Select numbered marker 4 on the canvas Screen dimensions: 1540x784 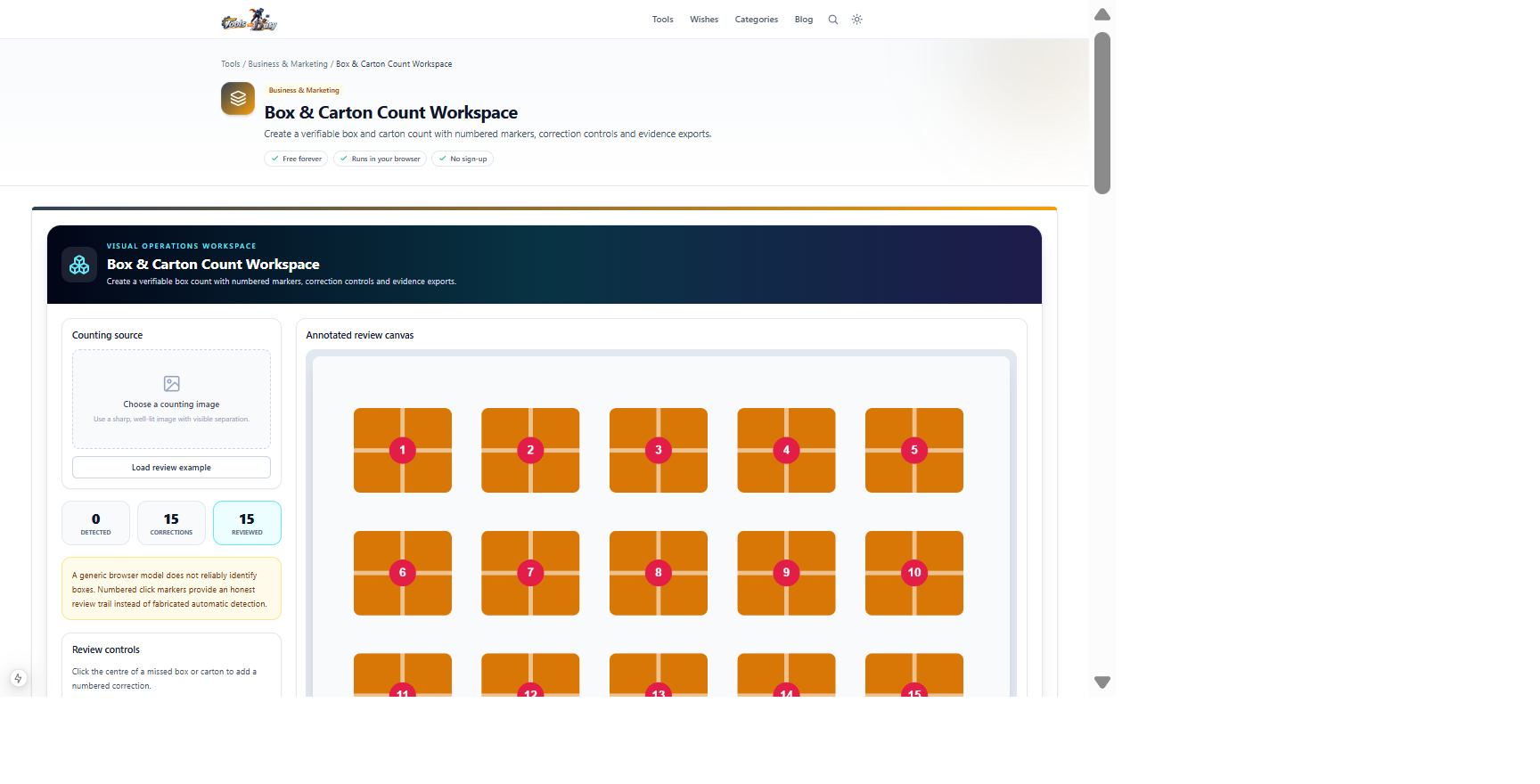(x=786, y=450)
